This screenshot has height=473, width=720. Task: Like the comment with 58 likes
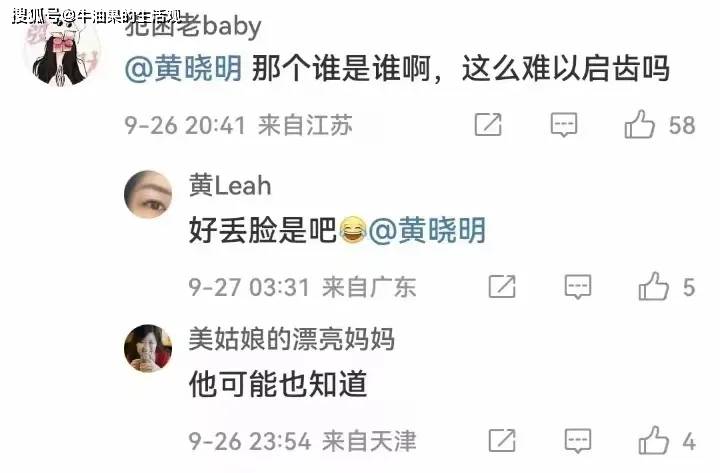pyautogui.click(x=639, y=124)
